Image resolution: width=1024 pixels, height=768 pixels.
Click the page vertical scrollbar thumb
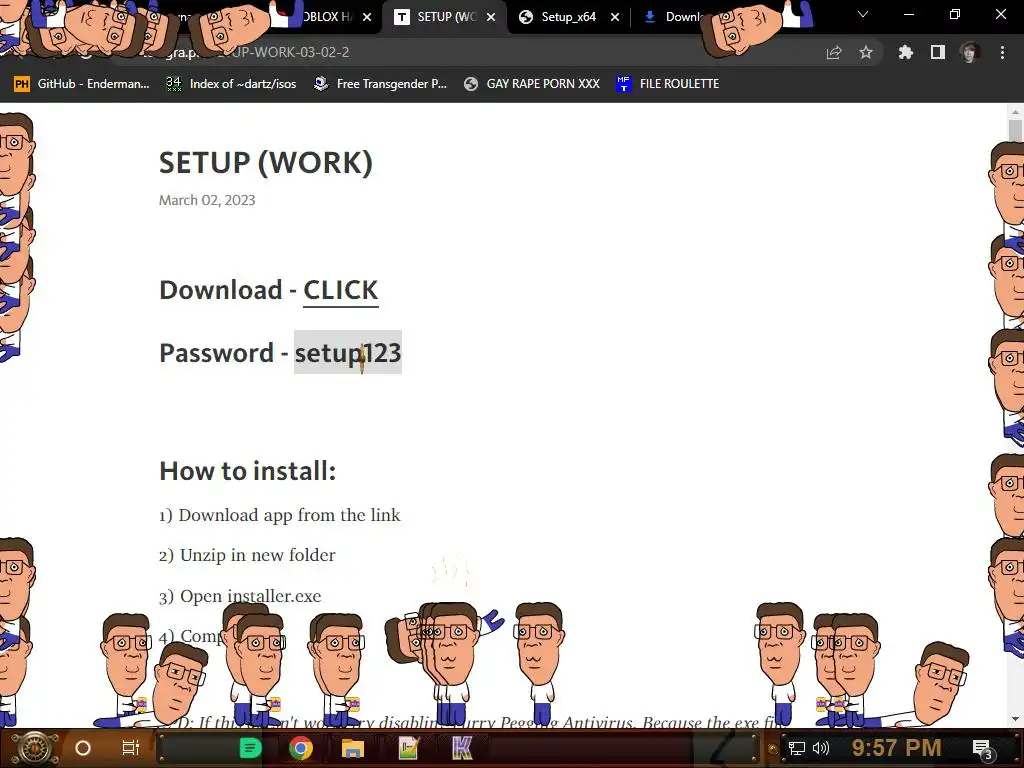[x=1015, y=130]
